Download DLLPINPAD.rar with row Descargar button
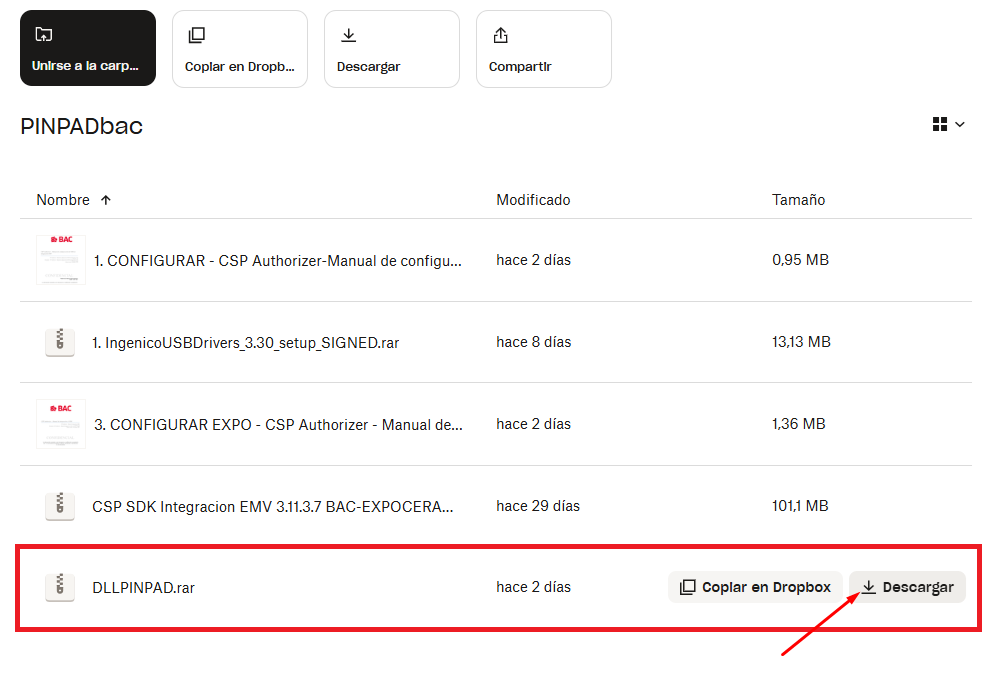 [x=907, y=587]
